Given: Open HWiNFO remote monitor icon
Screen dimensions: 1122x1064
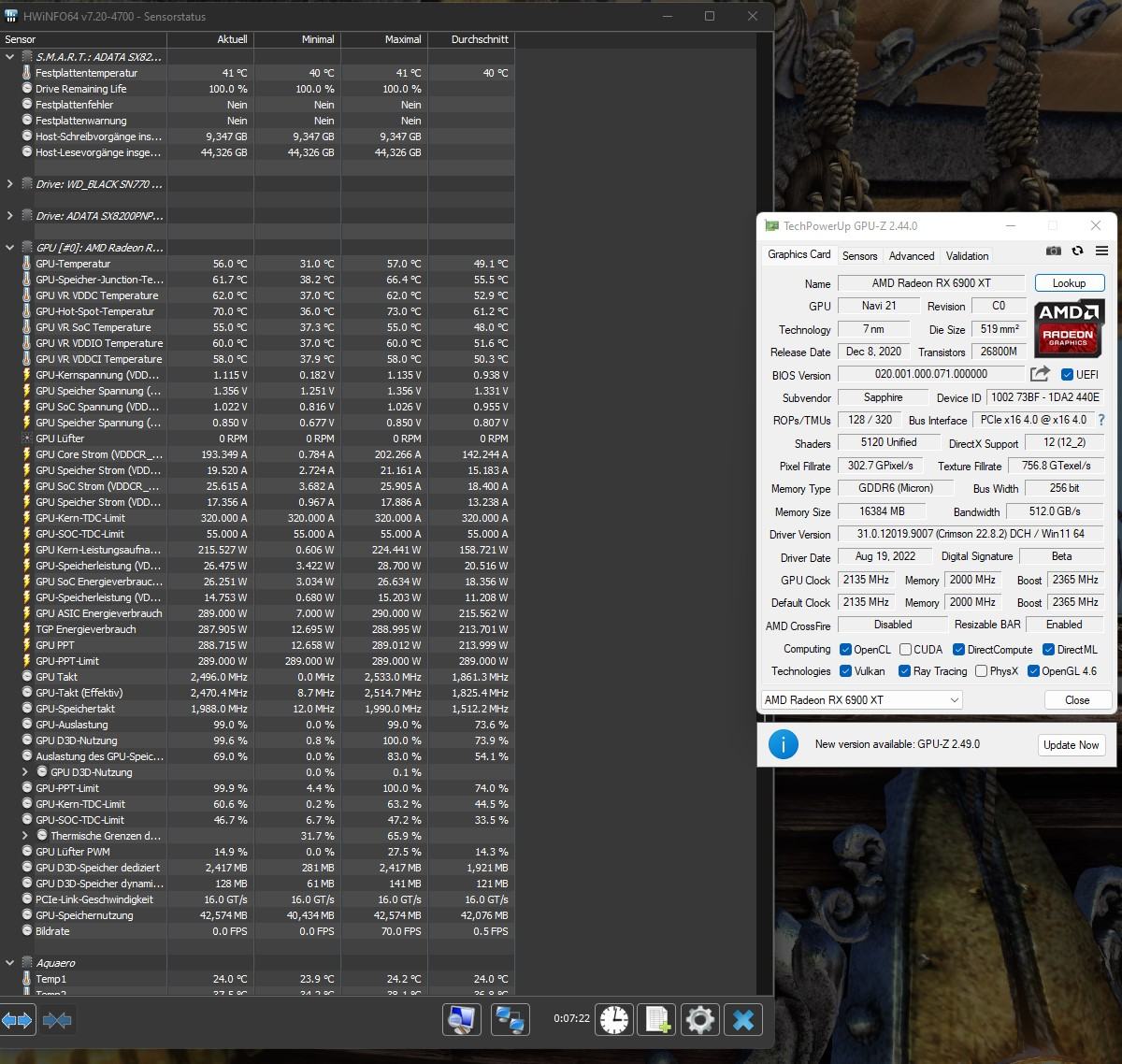Looking at the screenshot, I should coord(461,1019).
